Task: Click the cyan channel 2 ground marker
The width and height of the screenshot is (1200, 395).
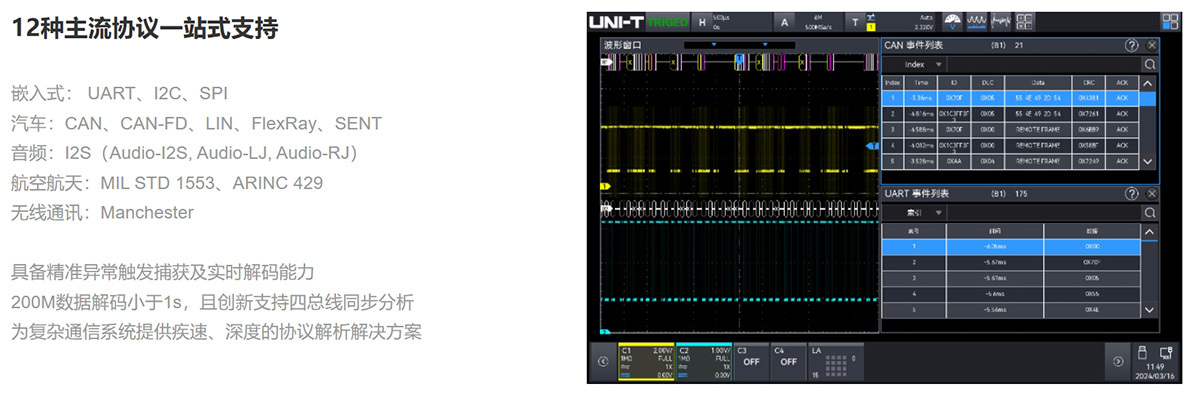Action: 605,331
